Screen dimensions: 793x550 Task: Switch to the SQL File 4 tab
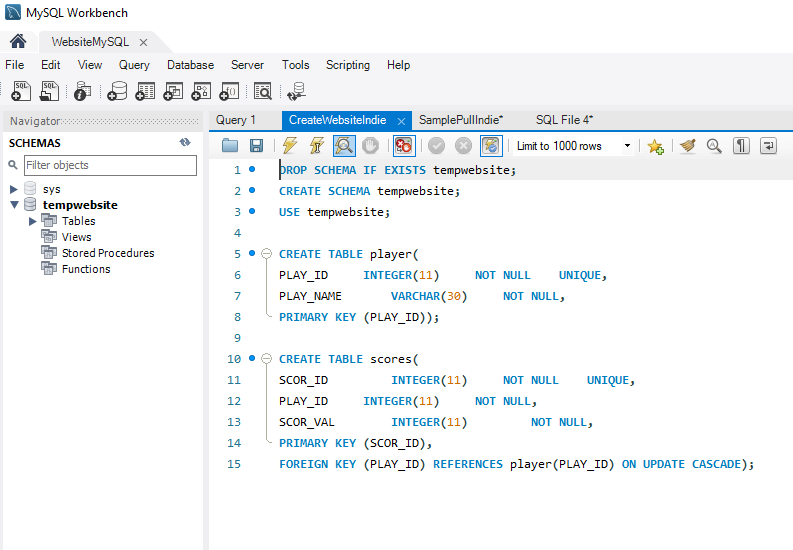564,120
